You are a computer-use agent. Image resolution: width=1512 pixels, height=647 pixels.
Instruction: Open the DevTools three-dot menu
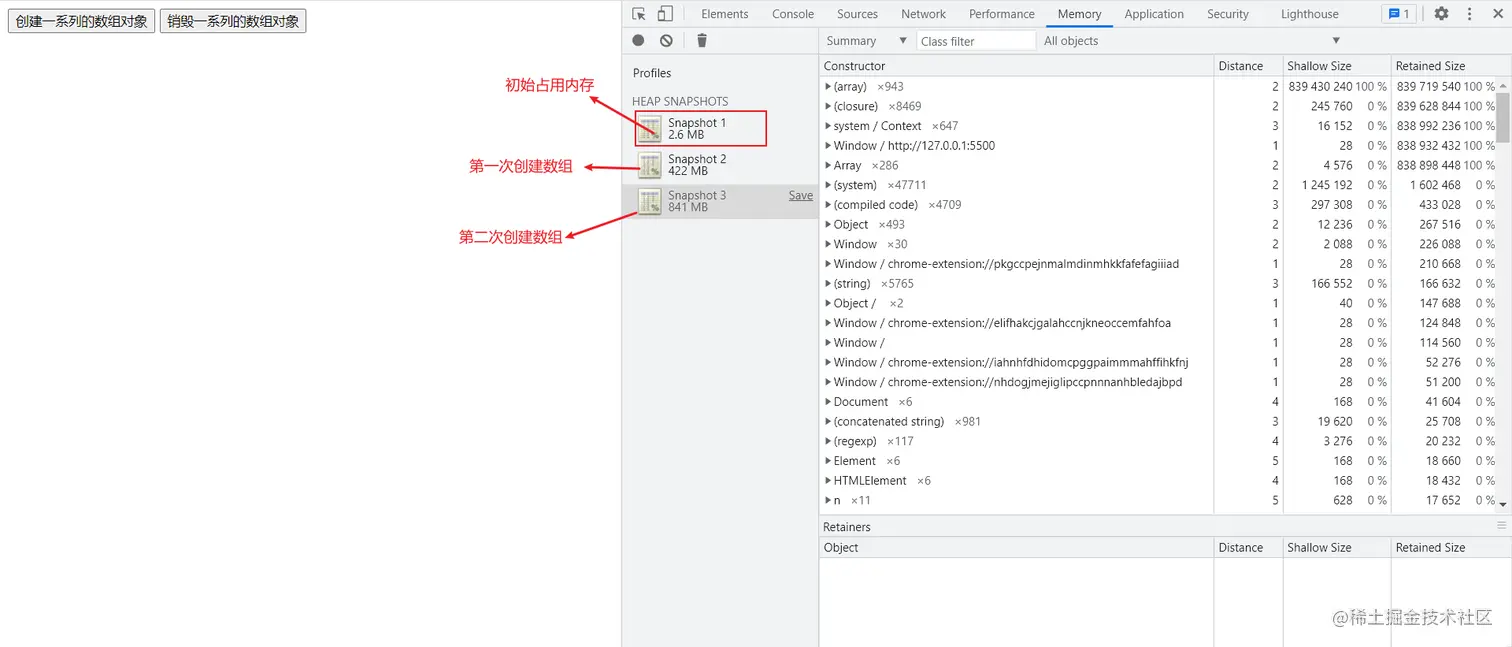point(1469,14)
